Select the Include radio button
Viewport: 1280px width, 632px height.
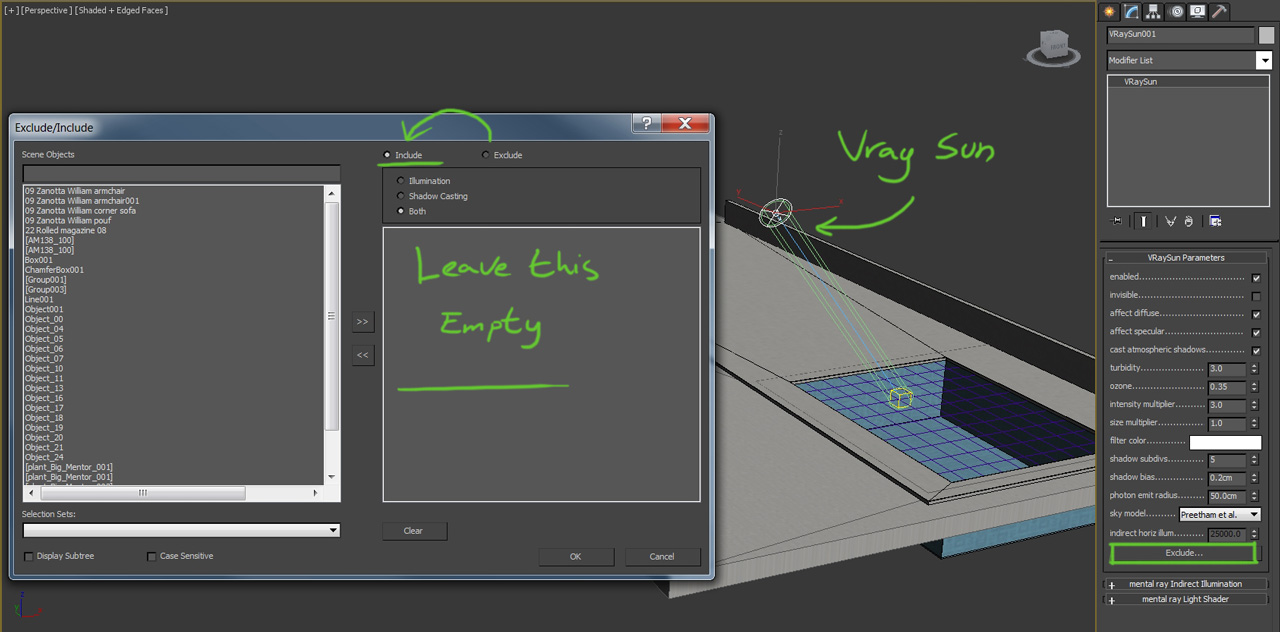[x=388, y=155]
